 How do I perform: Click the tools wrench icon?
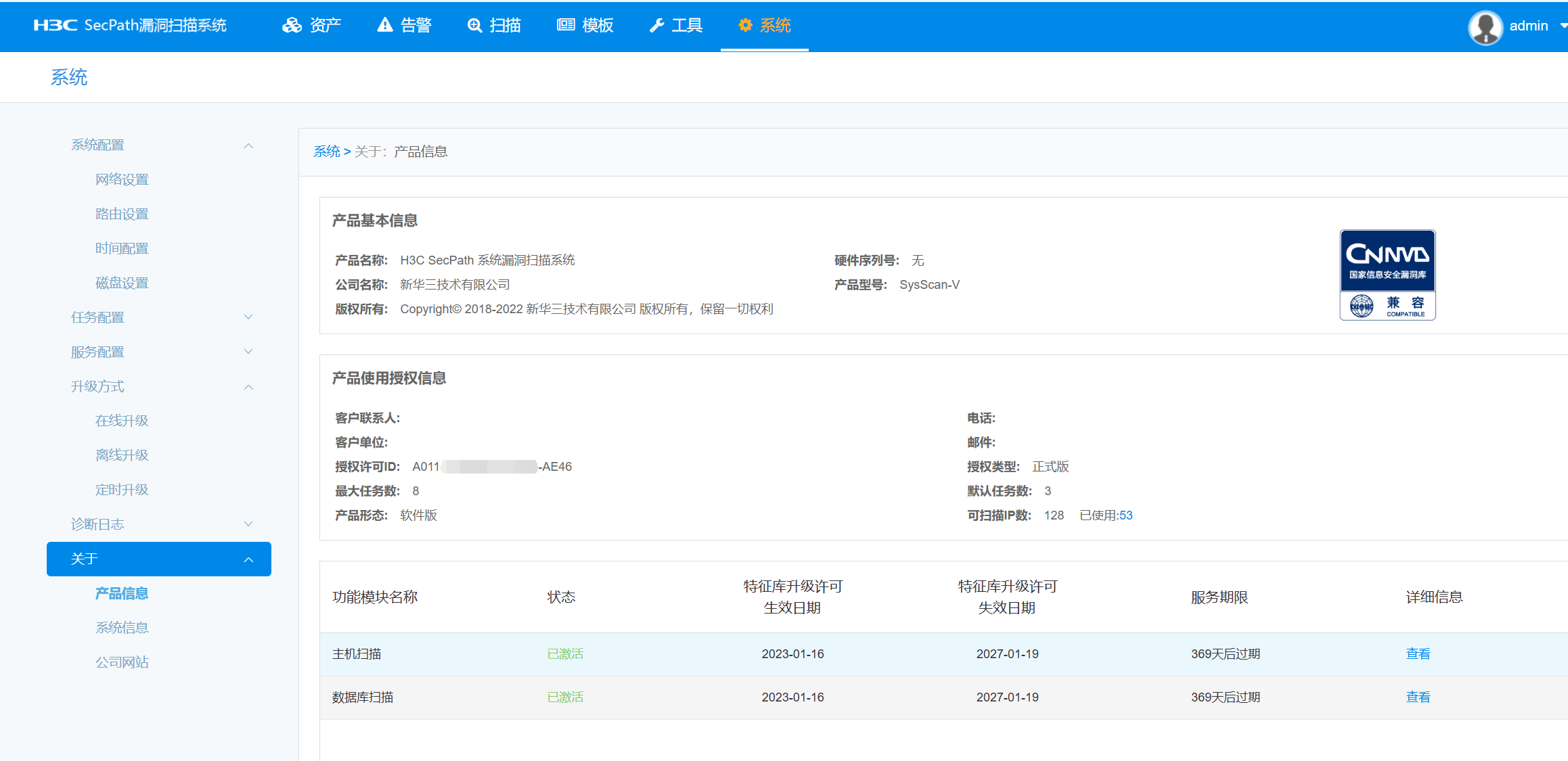[x=656, y=26]
